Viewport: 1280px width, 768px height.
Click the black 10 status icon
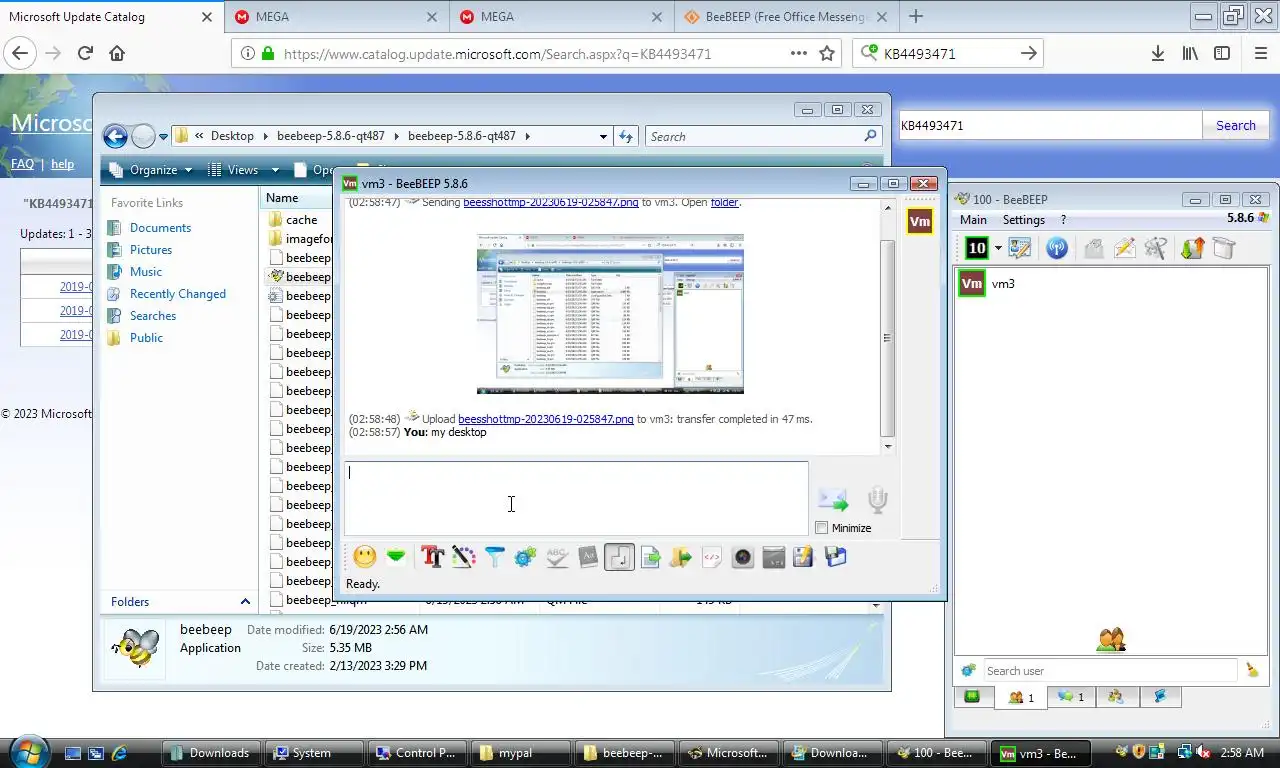[977, 248]
